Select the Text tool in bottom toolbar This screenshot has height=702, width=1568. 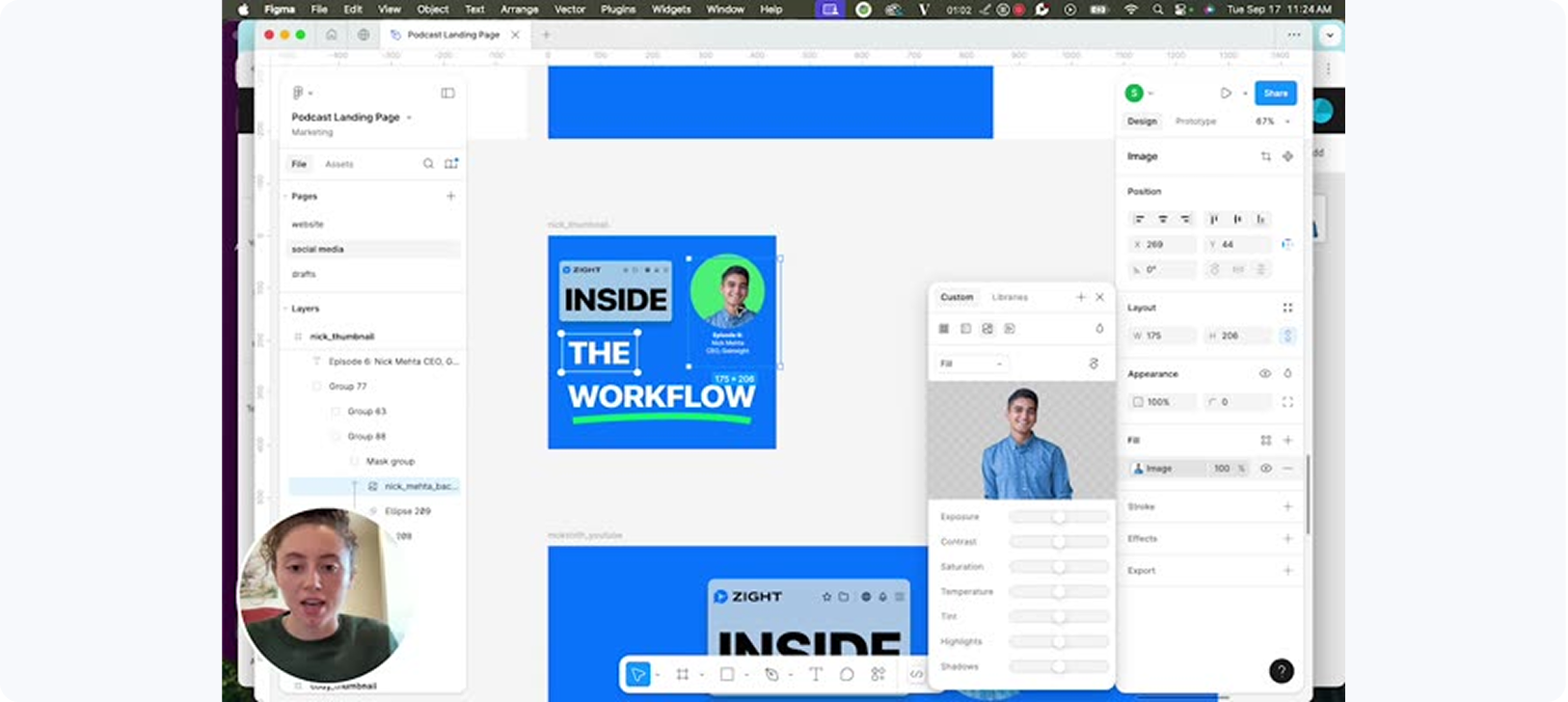pyautogui.click(x=815, y=675)
